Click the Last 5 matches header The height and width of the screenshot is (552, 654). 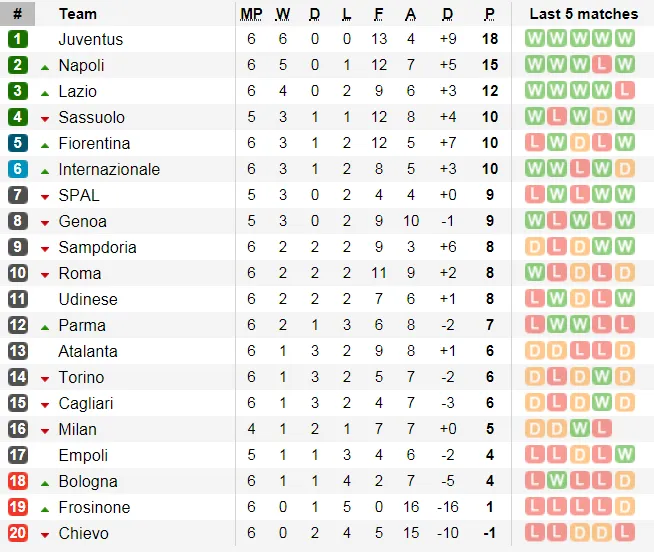click(584, 14)
